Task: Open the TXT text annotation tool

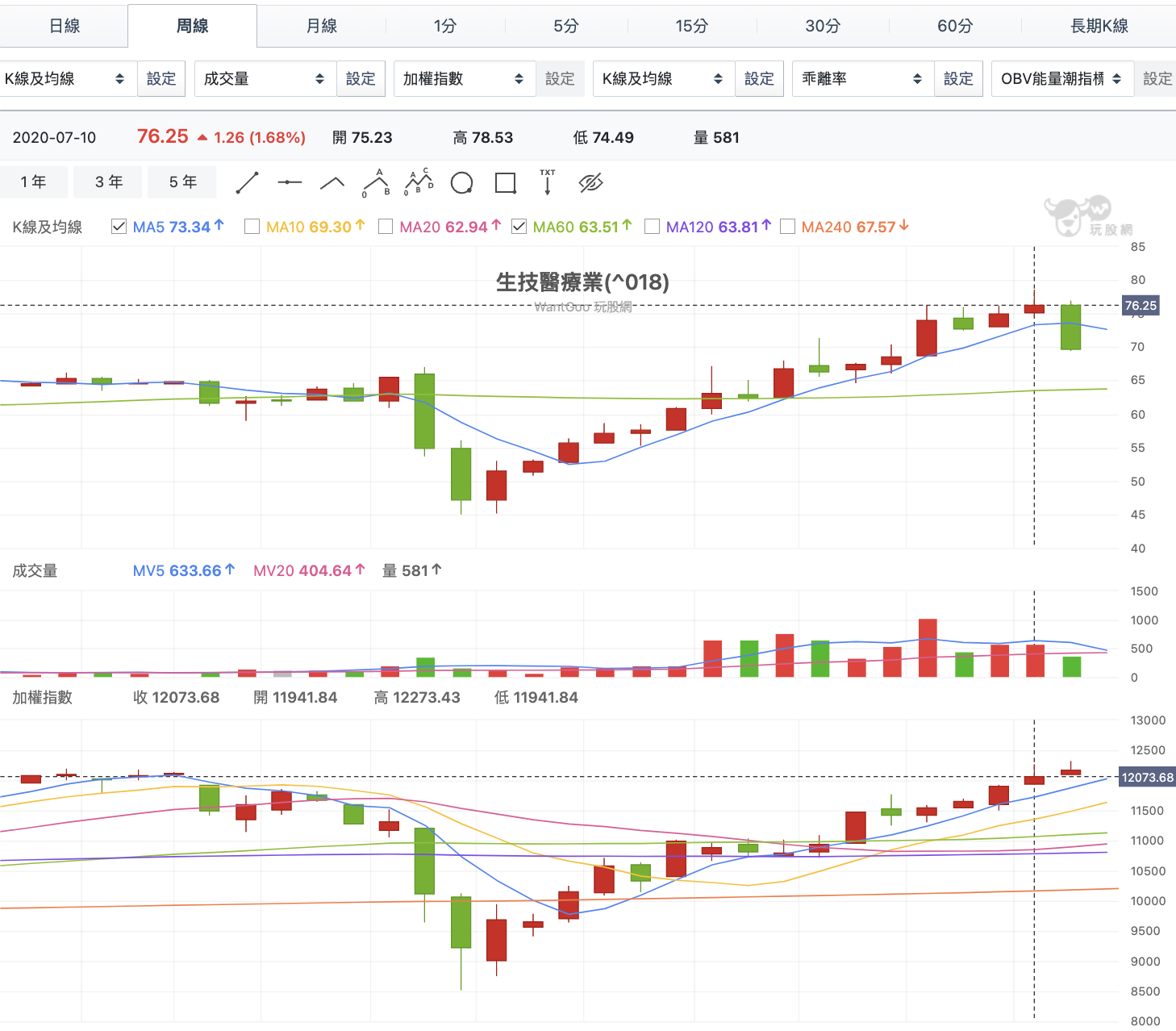Action: [x=548, y=182]
